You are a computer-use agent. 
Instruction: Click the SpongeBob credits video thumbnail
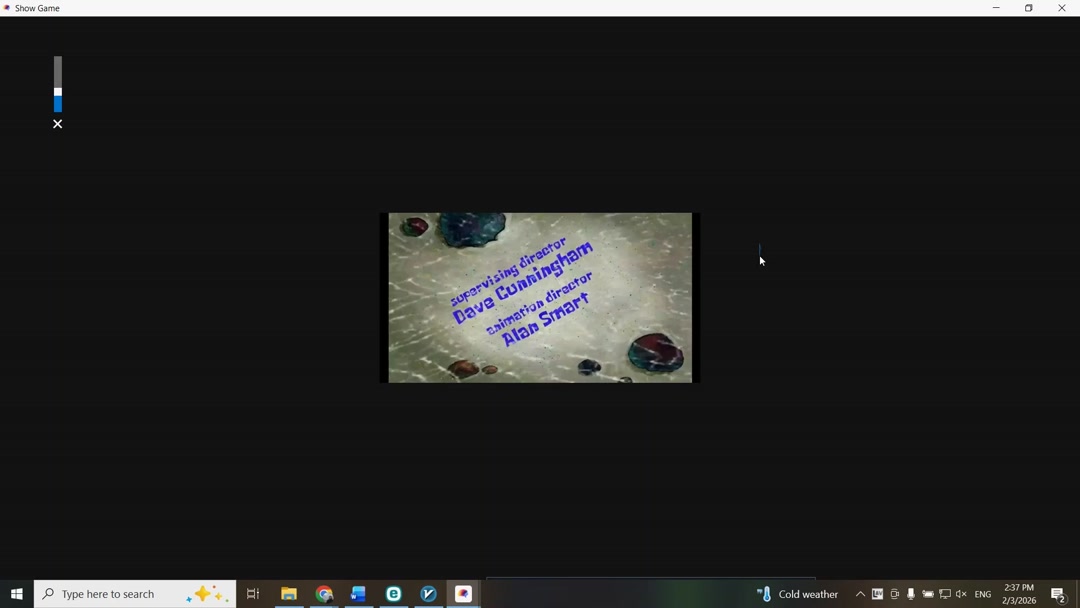pos(540,297)
